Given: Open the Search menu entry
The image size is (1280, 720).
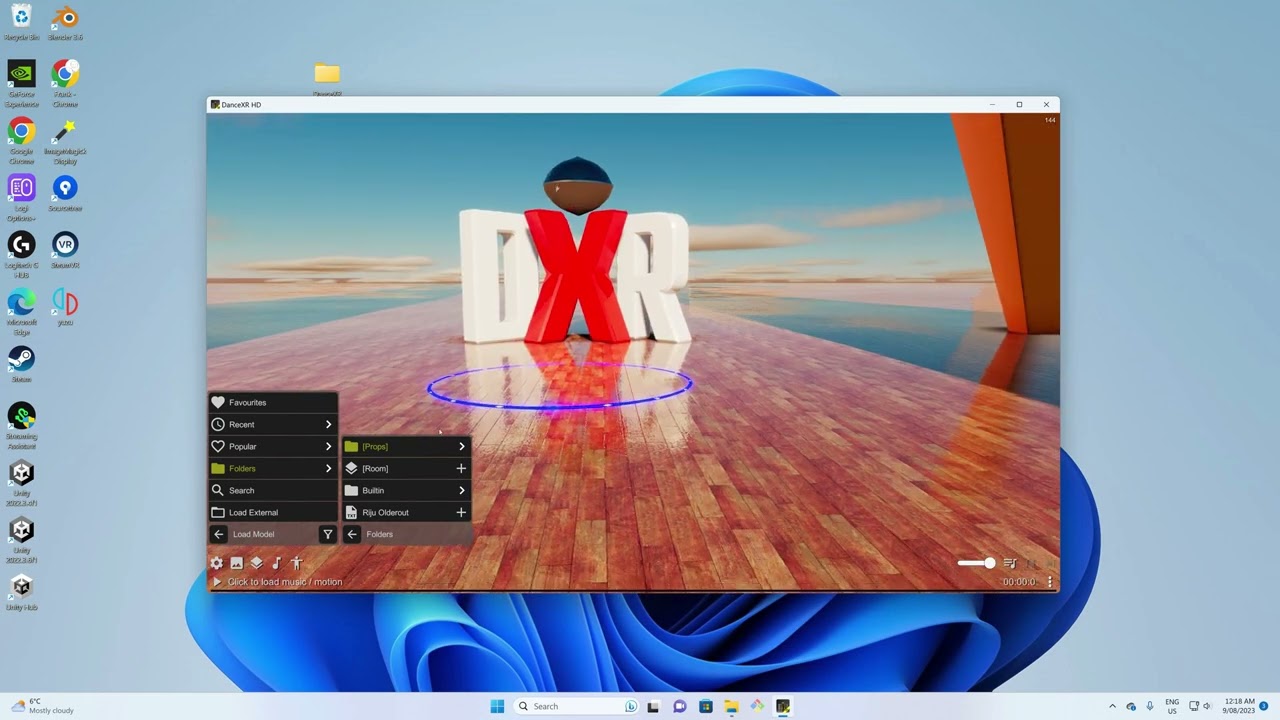Looking at the screenshot, I should click(x=273, y=490).
